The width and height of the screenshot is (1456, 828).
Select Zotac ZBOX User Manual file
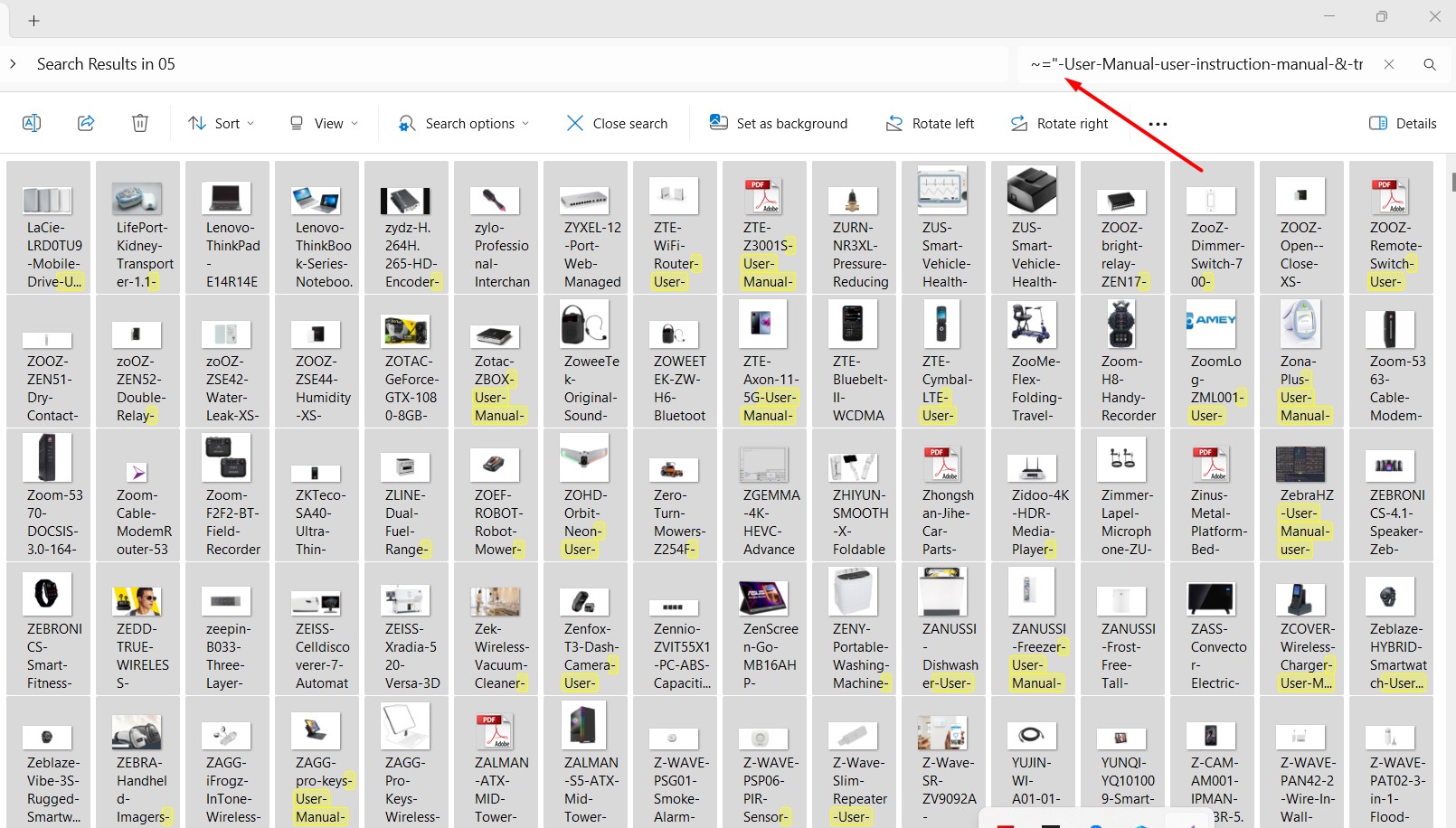click(496, 362)
